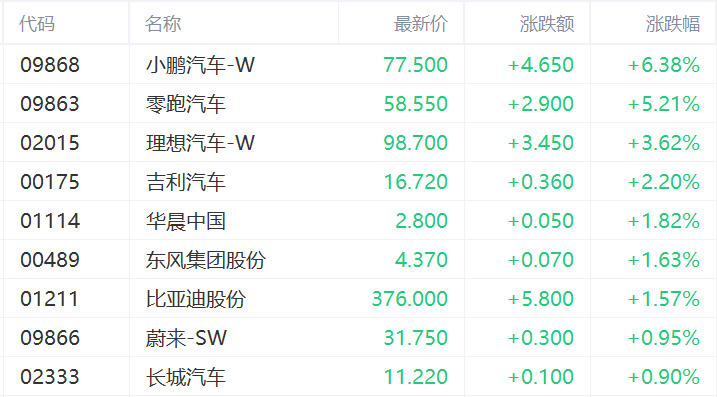Open the 长城汽车 stock name
This screenshot has height=397, width=717.
(186, 377)
